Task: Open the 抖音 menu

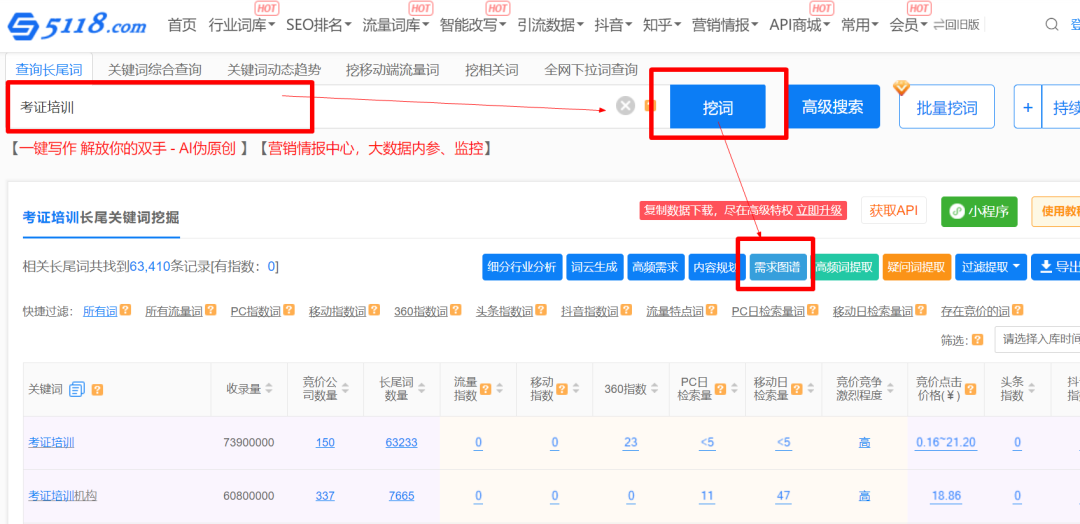Action: (613, 25)
